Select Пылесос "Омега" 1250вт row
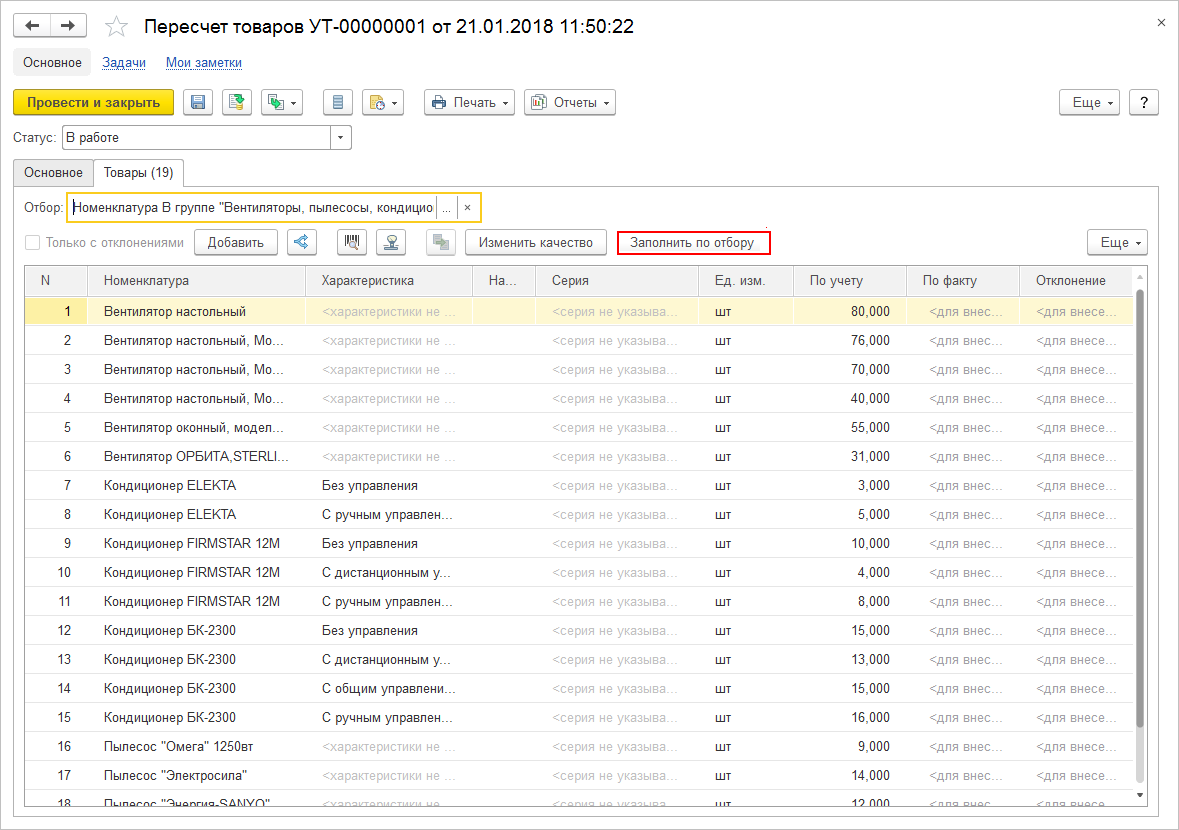The image size is (1179, 830). (x=578, y=747)
